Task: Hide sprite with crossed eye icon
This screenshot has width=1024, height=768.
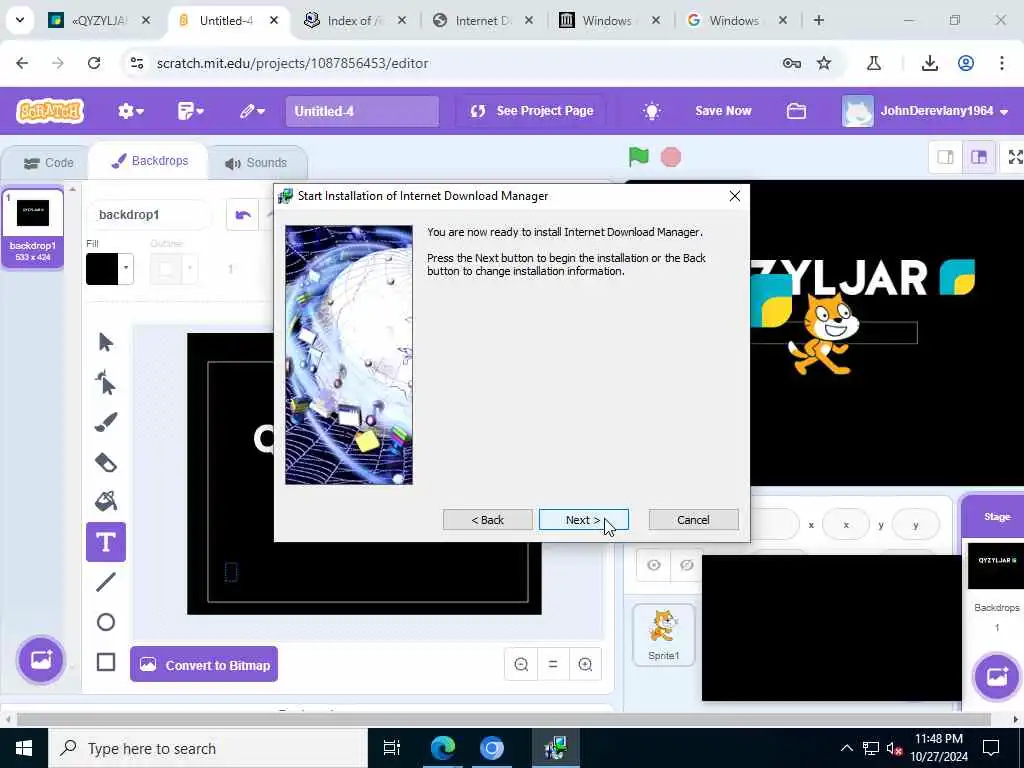Action: pos(686,565)
